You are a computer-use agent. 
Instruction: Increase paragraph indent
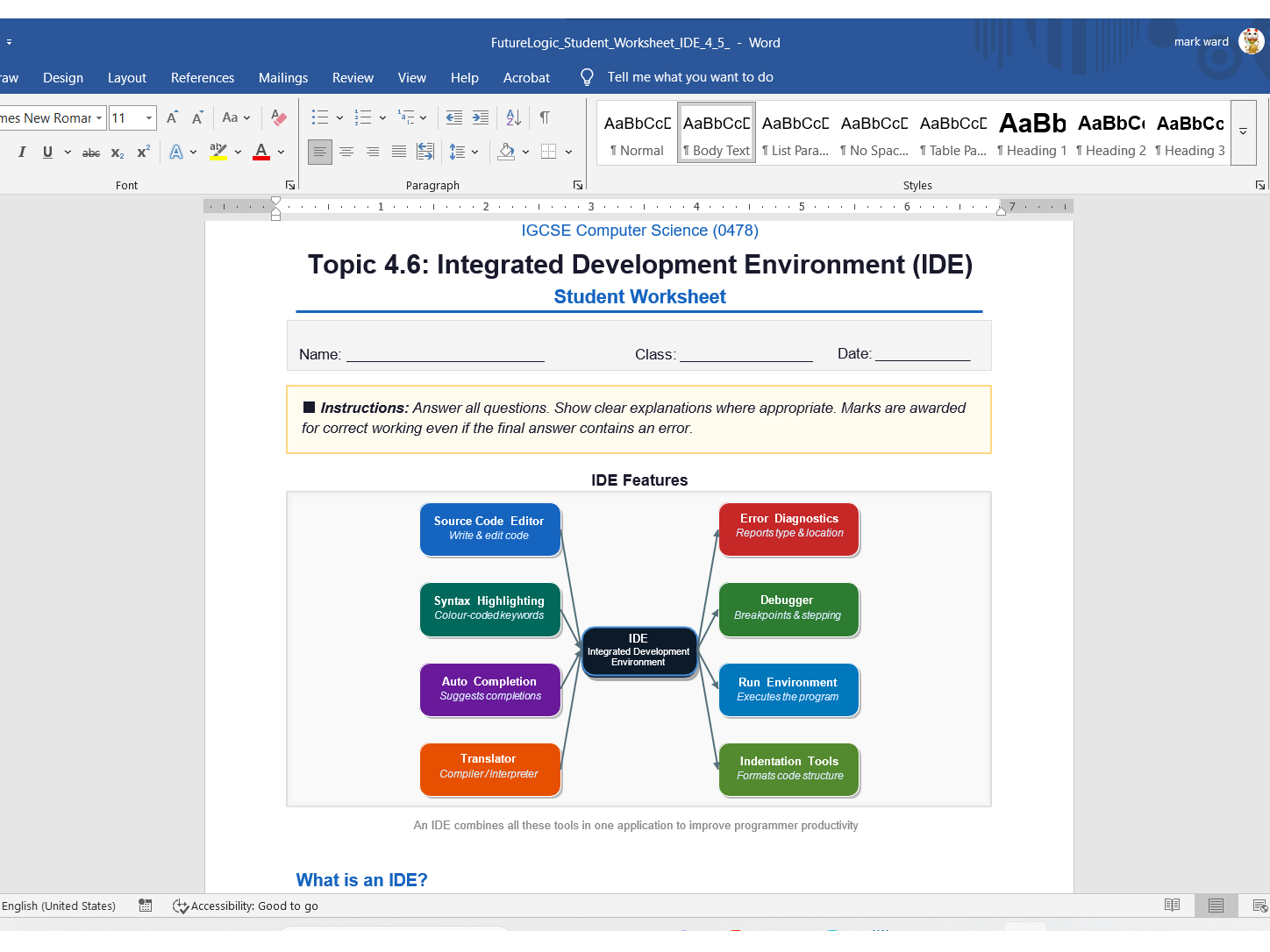tap(481, 117)
